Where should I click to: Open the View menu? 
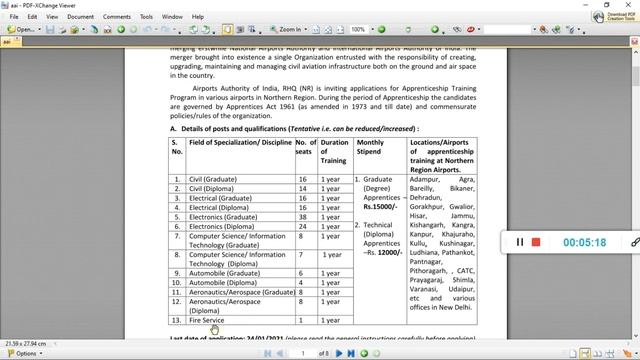tap(52, 17)
